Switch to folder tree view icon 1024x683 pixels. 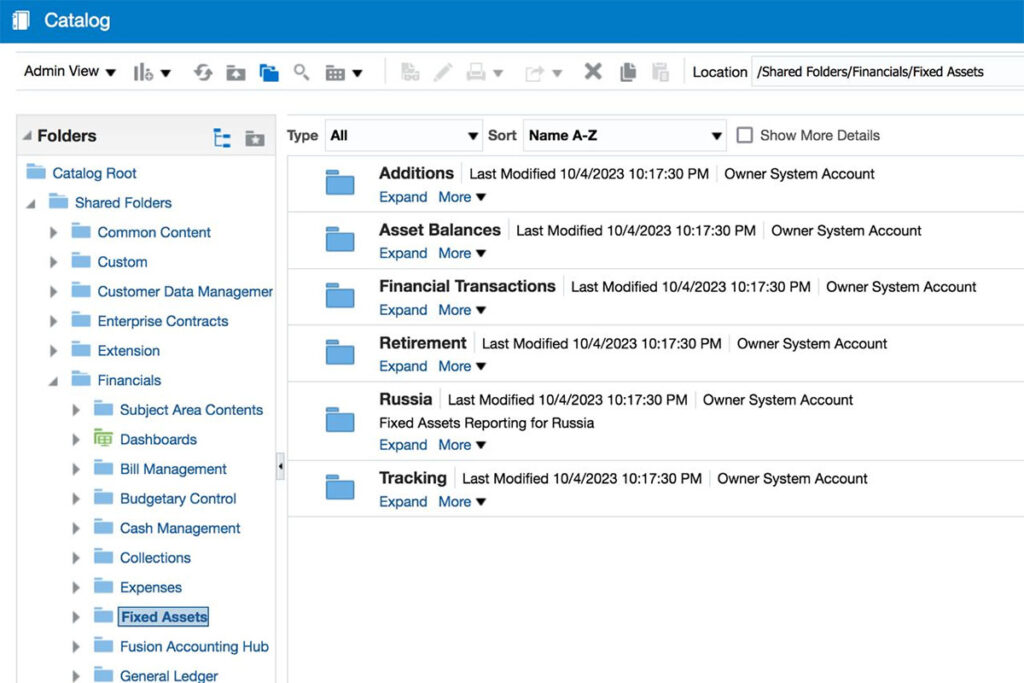coord(222,137)
